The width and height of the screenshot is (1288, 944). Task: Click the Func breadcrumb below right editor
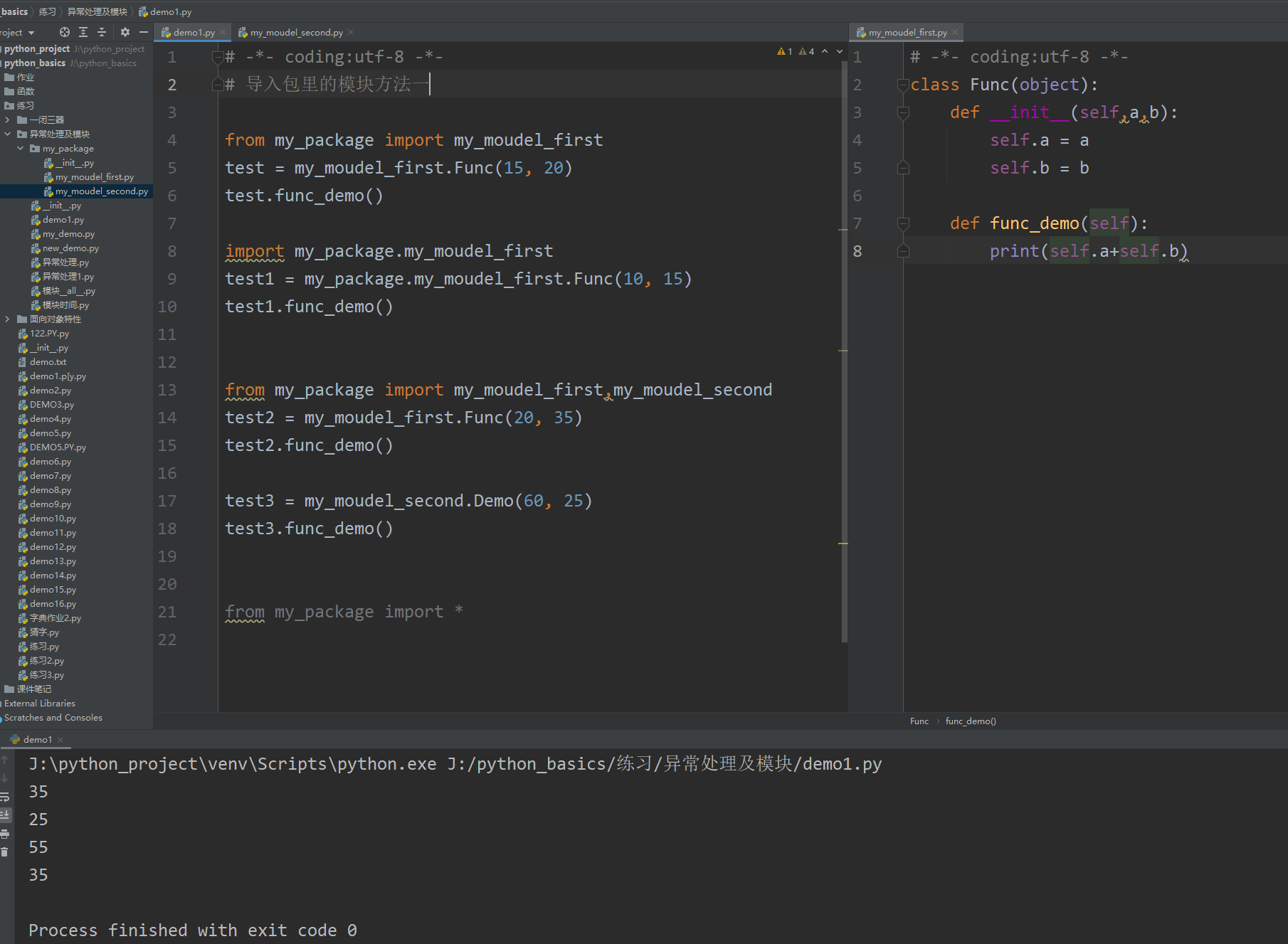pos(919,721)
